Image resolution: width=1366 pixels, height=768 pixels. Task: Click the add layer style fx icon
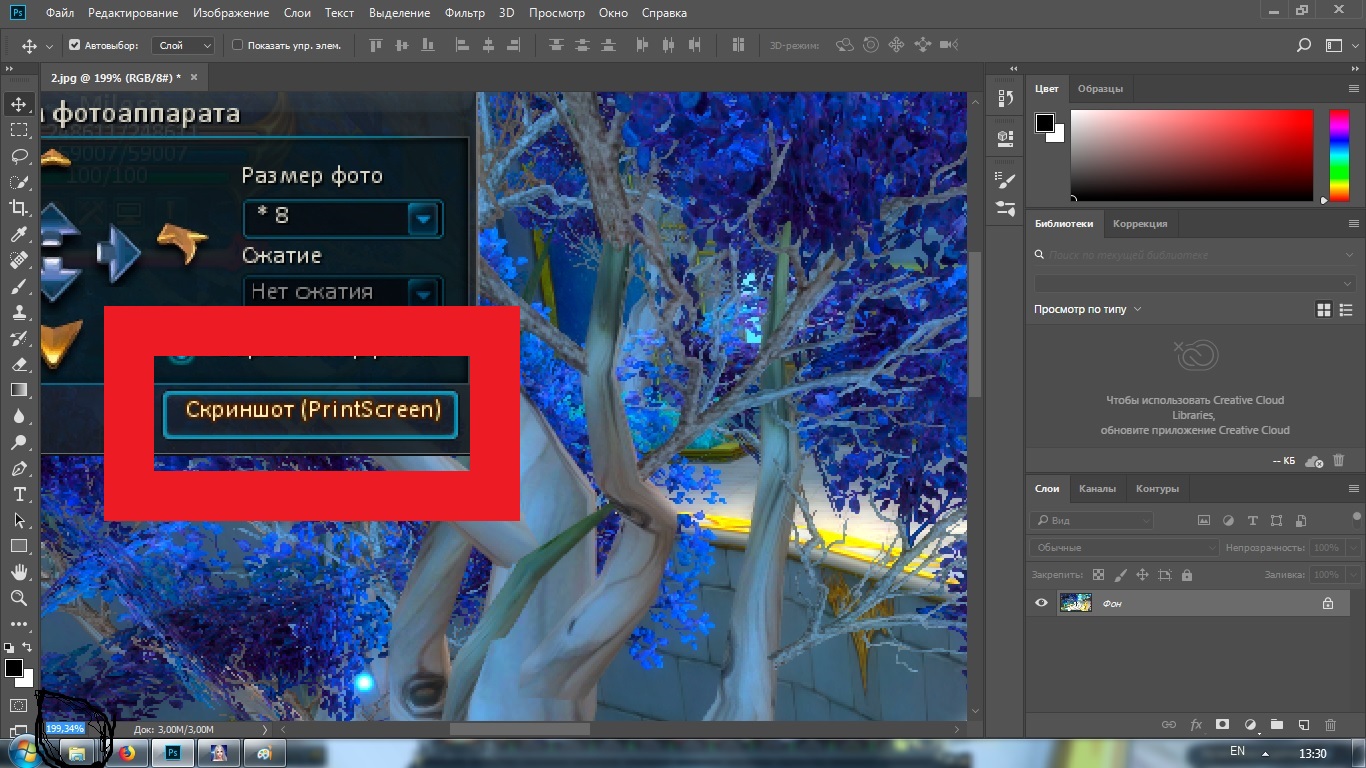pos(1195,725)
